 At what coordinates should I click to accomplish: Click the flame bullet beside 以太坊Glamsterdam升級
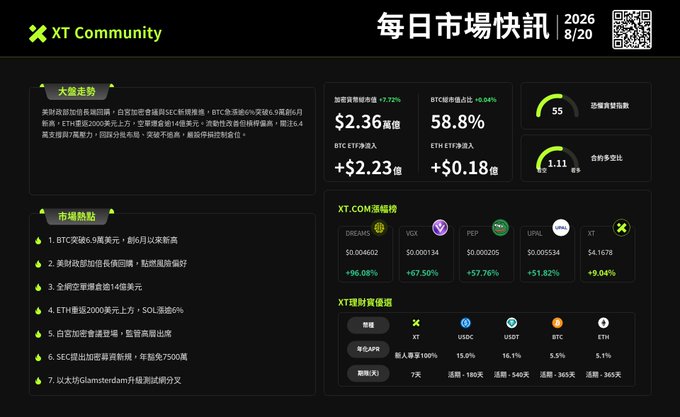[38, 381]
